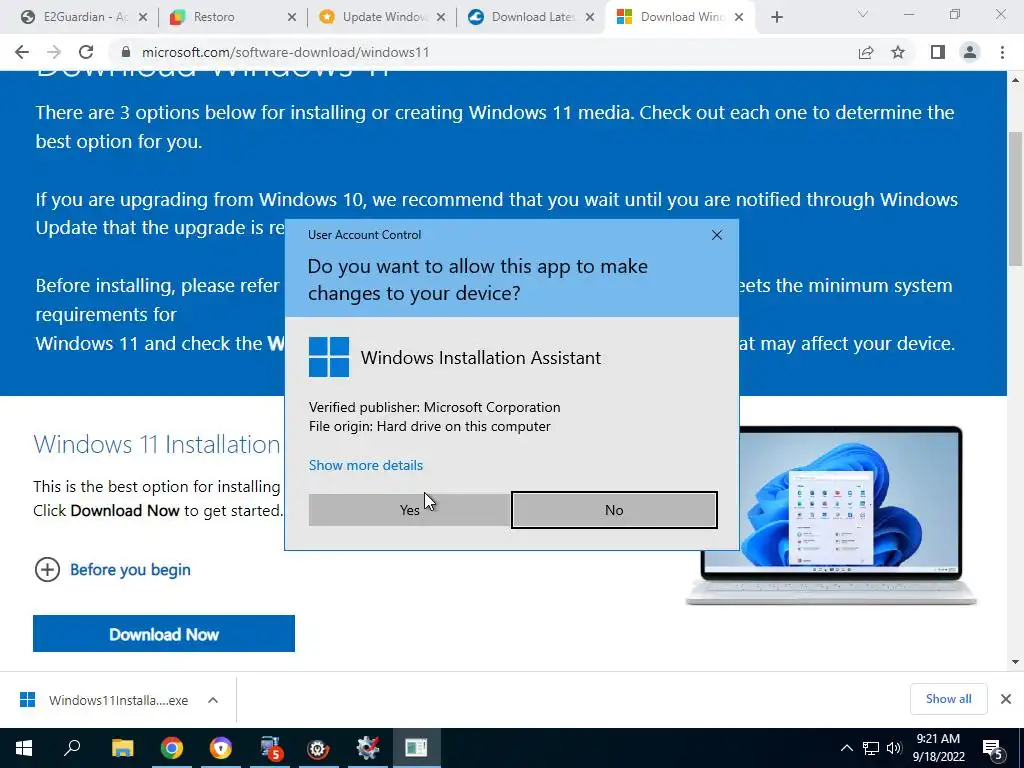Open the Chrome profile menu

point(970,52)
